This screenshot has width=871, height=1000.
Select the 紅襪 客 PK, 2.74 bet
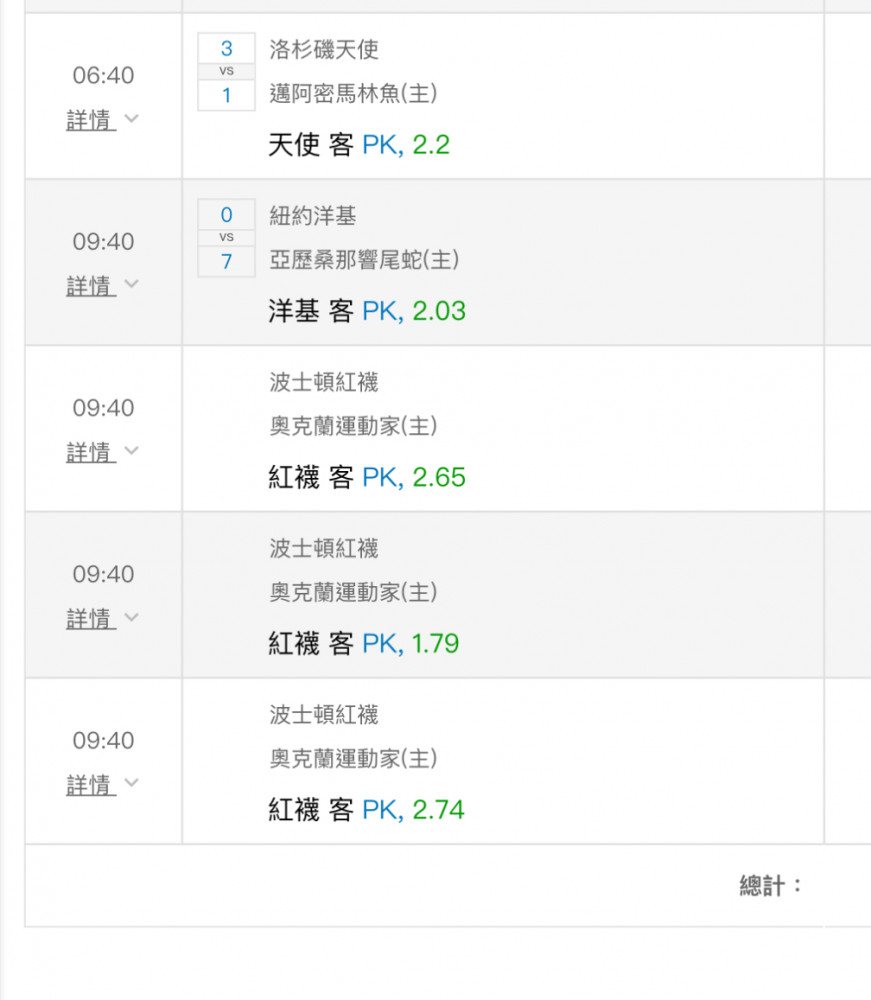367,810
